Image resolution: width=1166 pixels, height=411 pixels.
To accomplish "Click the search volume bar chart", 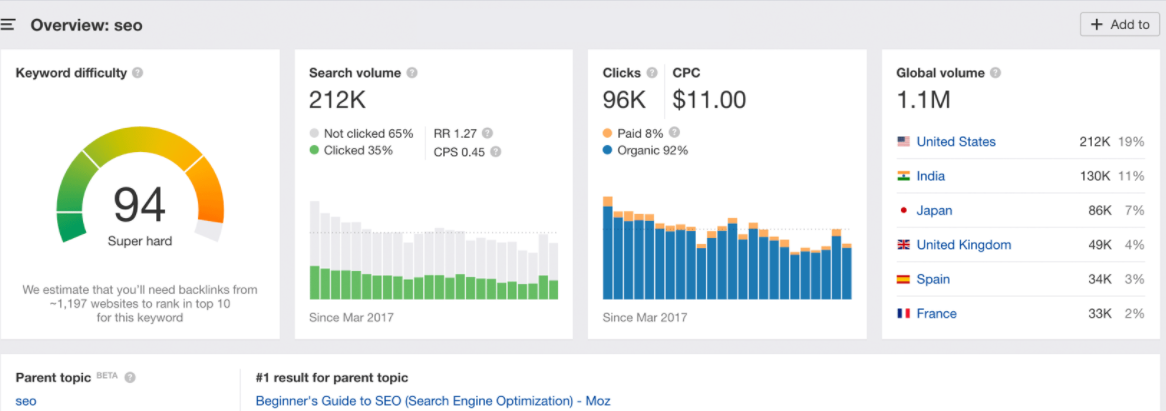I will coord(434,250).
